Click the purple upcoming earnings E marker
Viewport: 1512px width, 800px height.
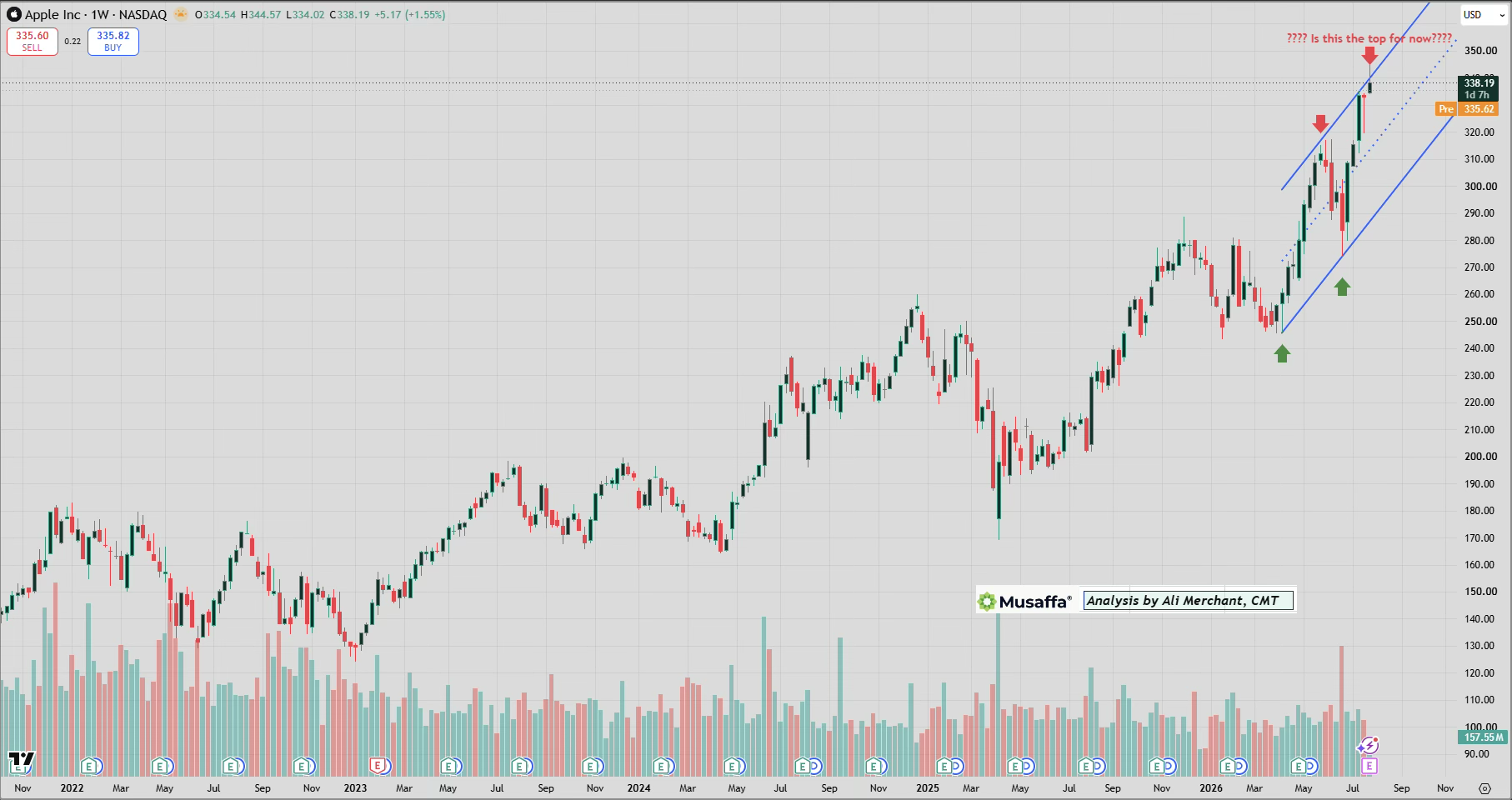tap(1369, 765)
